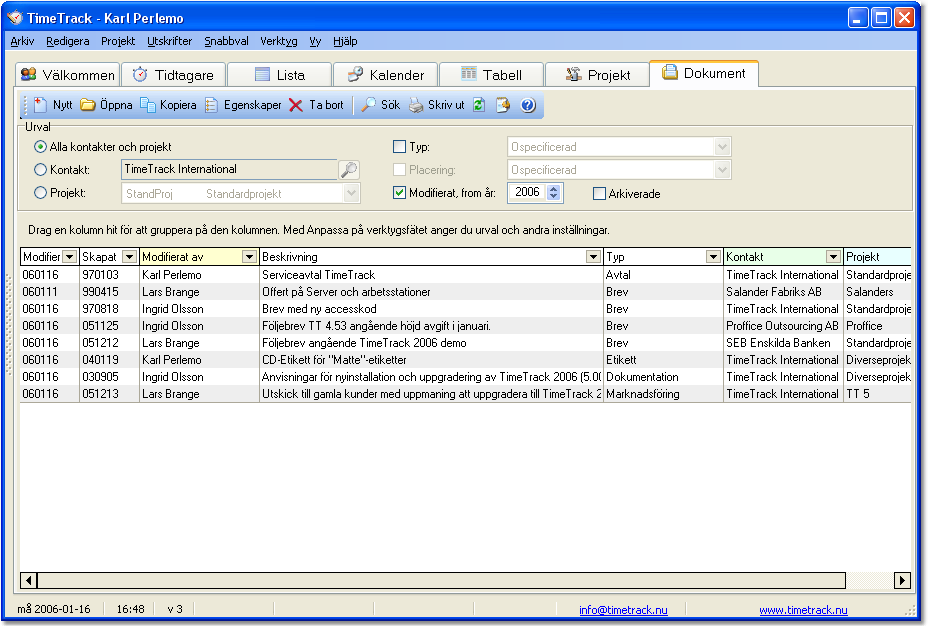Enable the Arkiverade checkbox

600,194
